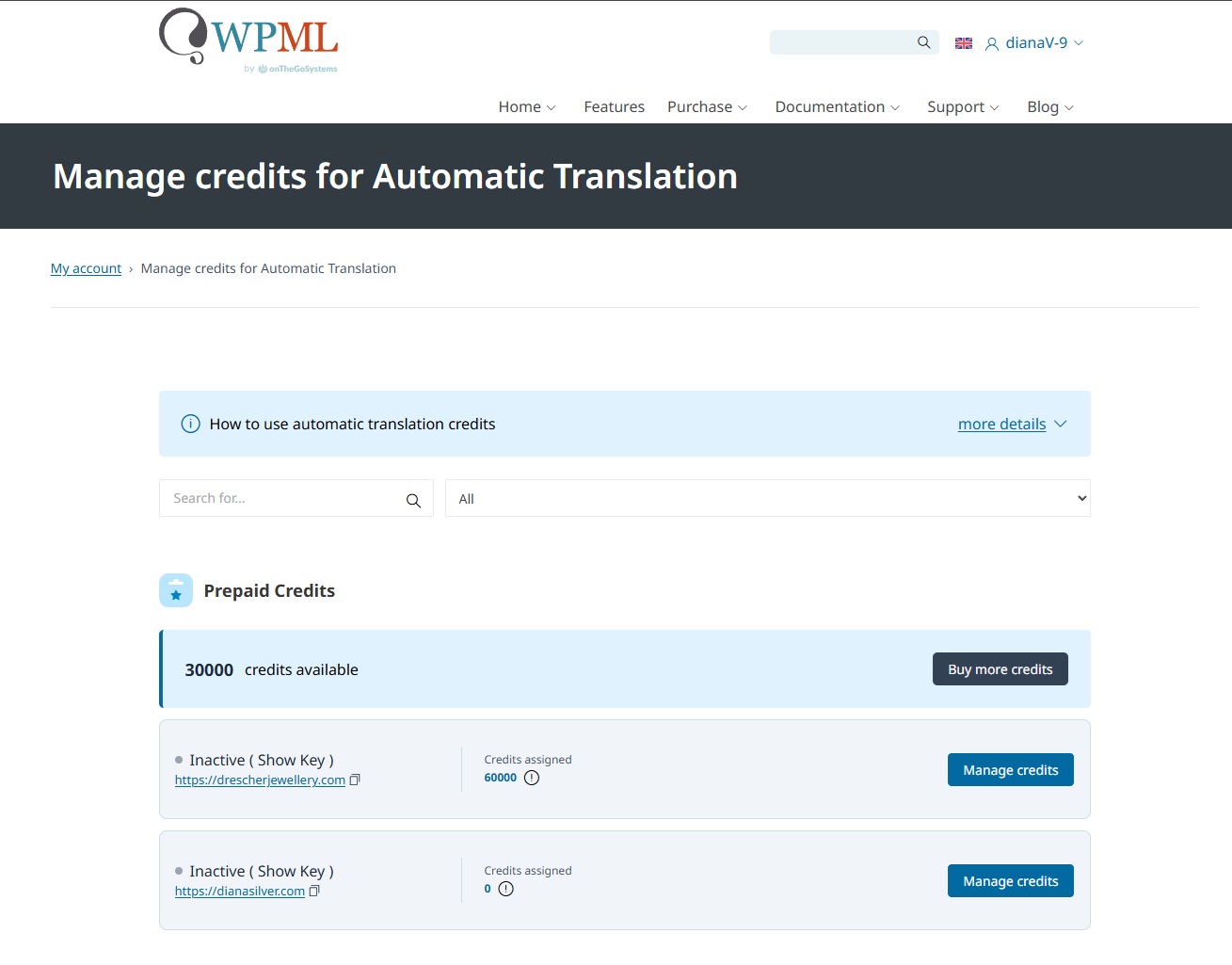The image size is (1232, 965).
Task: Click the Search for... input field
Action: [x=296, y=498]
